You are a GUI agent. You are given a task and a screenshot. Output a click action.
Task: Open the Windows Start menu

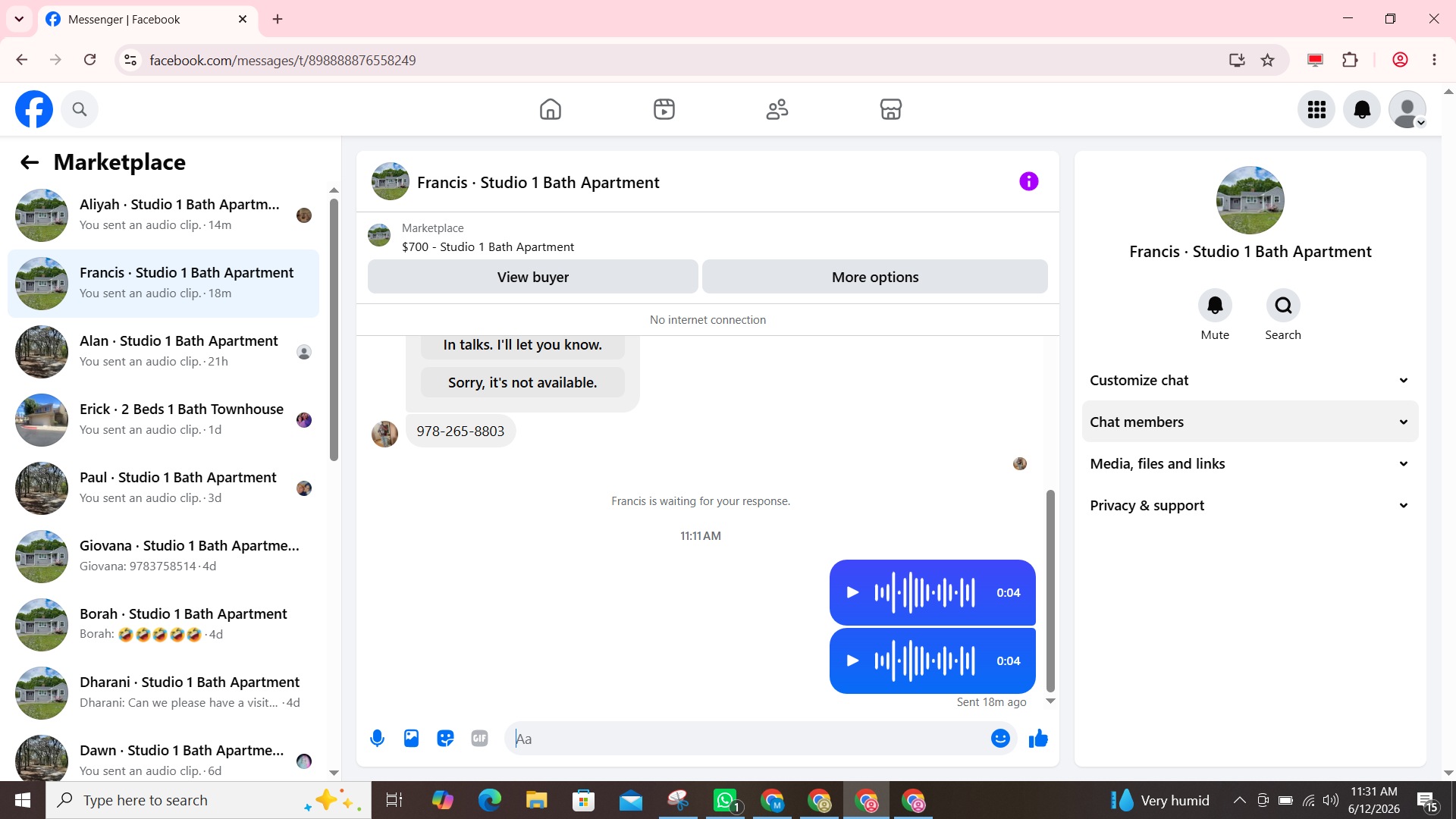pyautogui.click(x=23, y=800)
